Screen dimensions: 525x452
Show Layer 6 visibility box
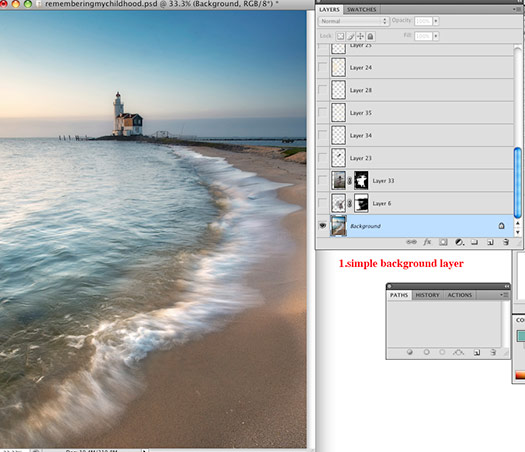[x=322, y=203]
